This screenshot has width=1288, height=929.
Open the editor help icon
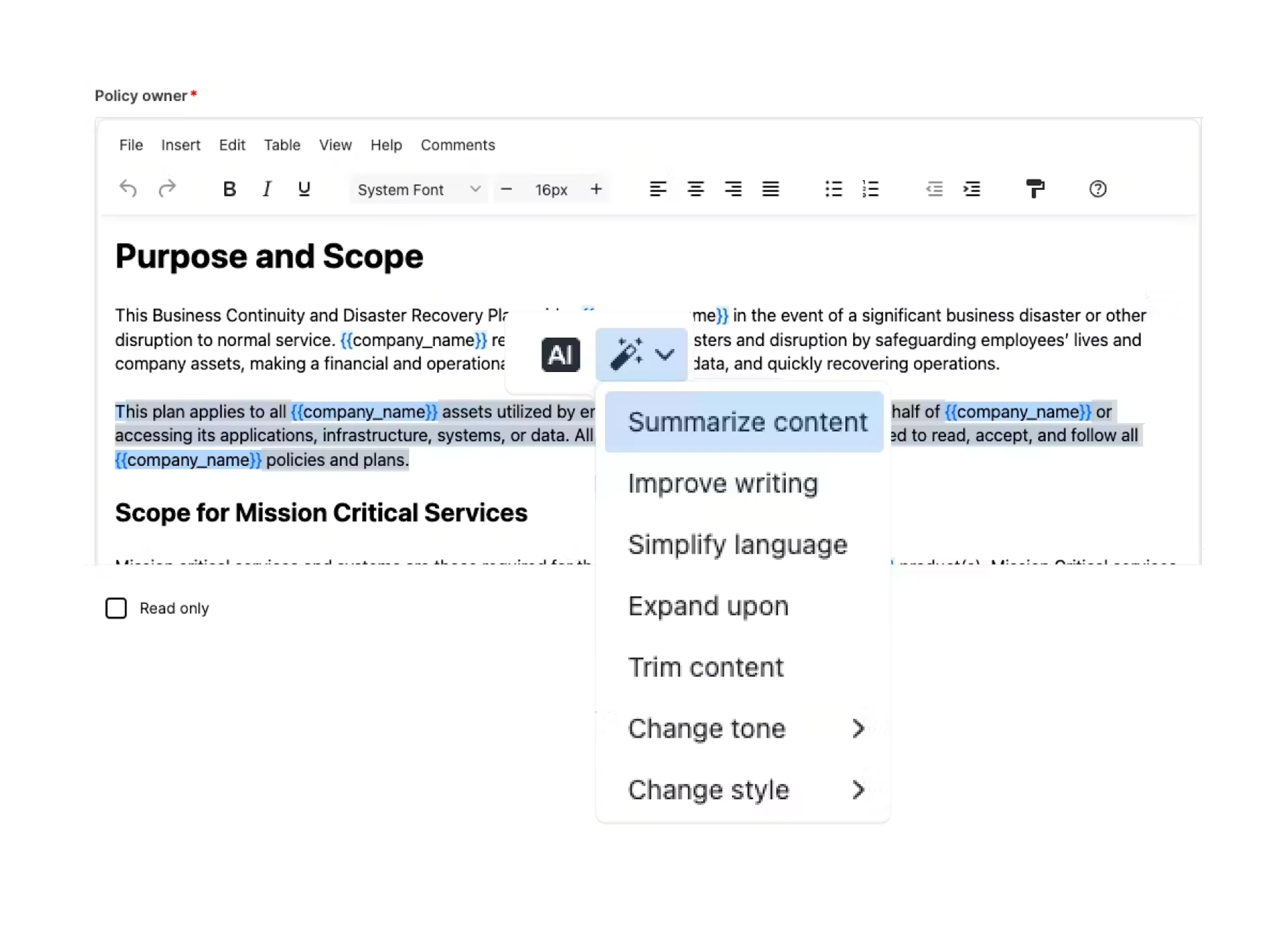point(1098,189)
